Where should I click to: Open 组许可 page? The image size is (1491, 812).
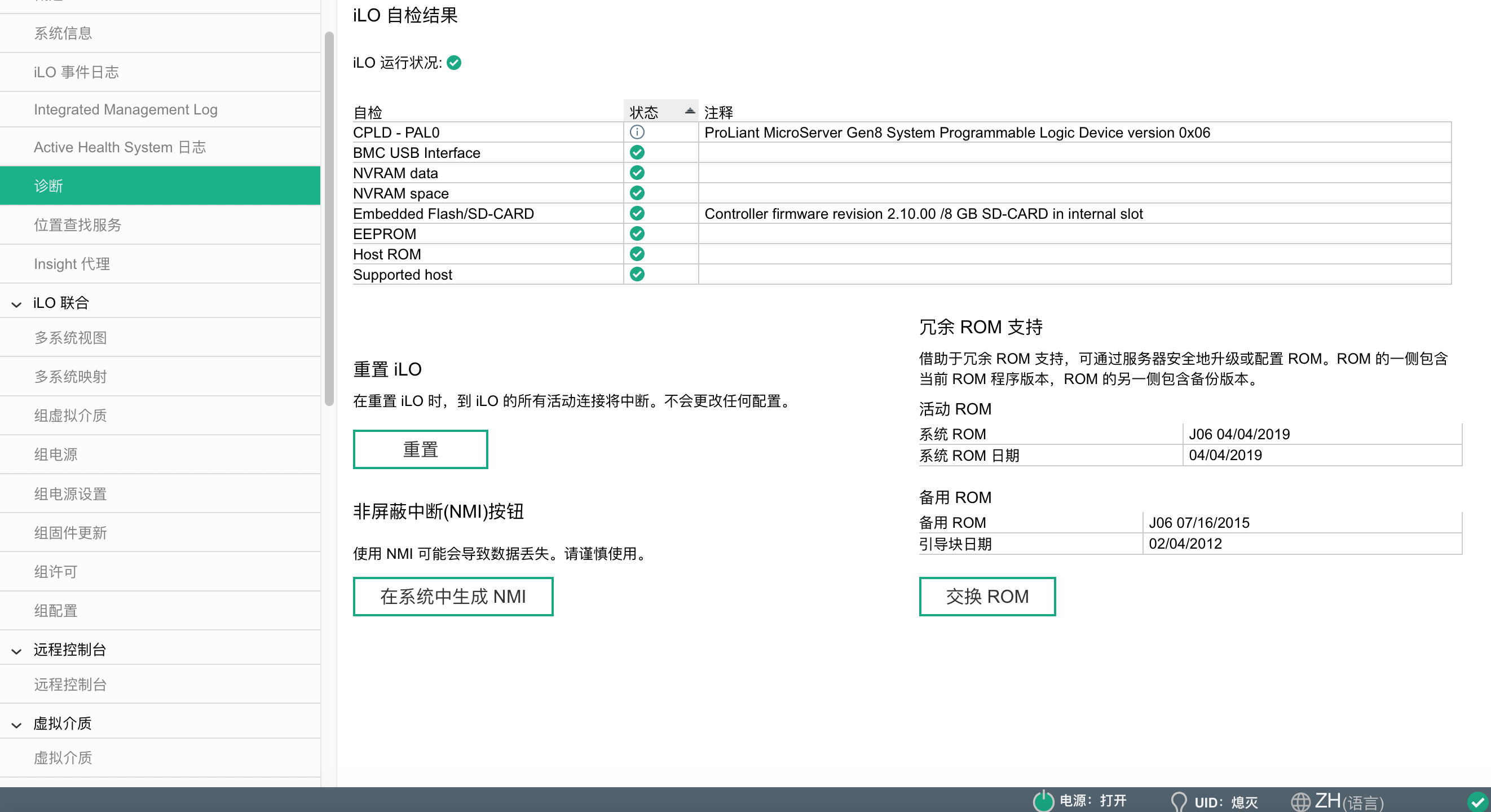point(160,572)
